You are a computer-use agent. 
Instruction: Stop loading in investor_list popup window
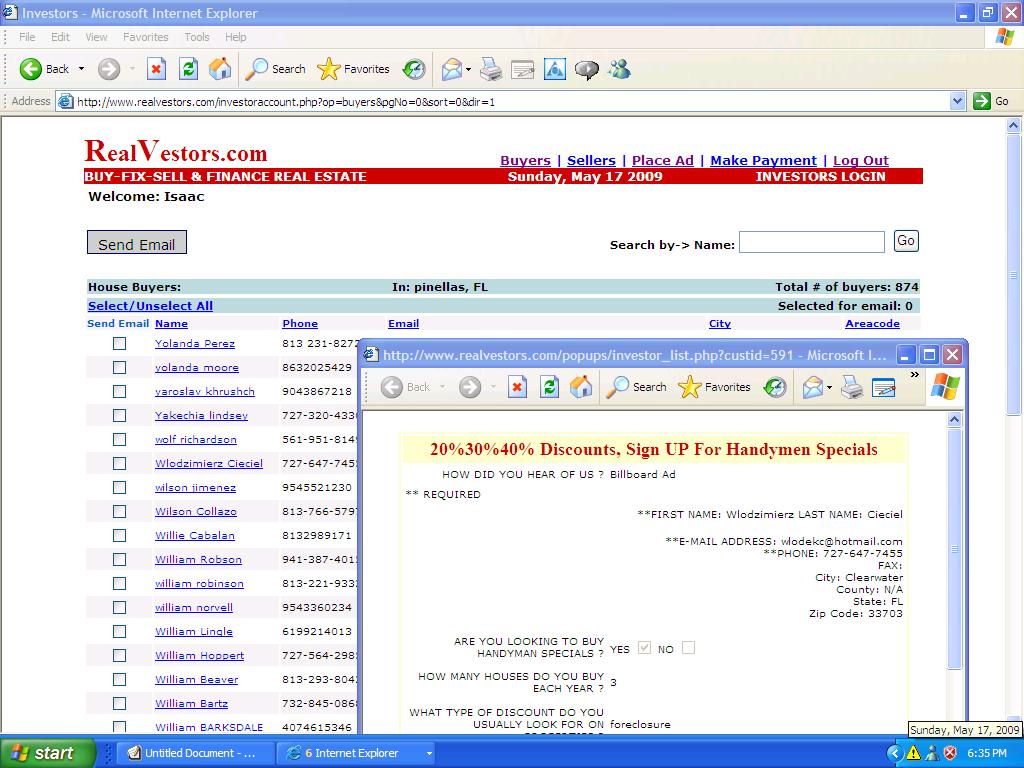tap(517, 387)
